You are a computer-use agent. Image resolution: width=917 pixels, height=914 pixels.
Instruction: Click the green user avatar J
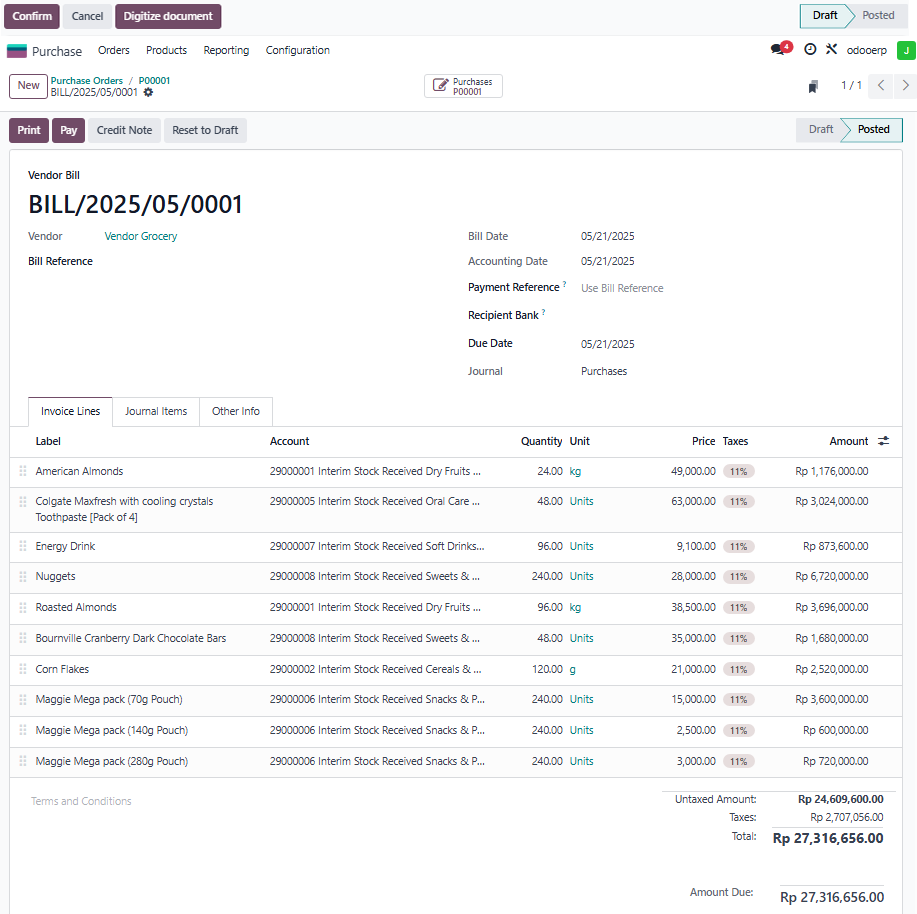pyautogui.click(x=906, y=50)
